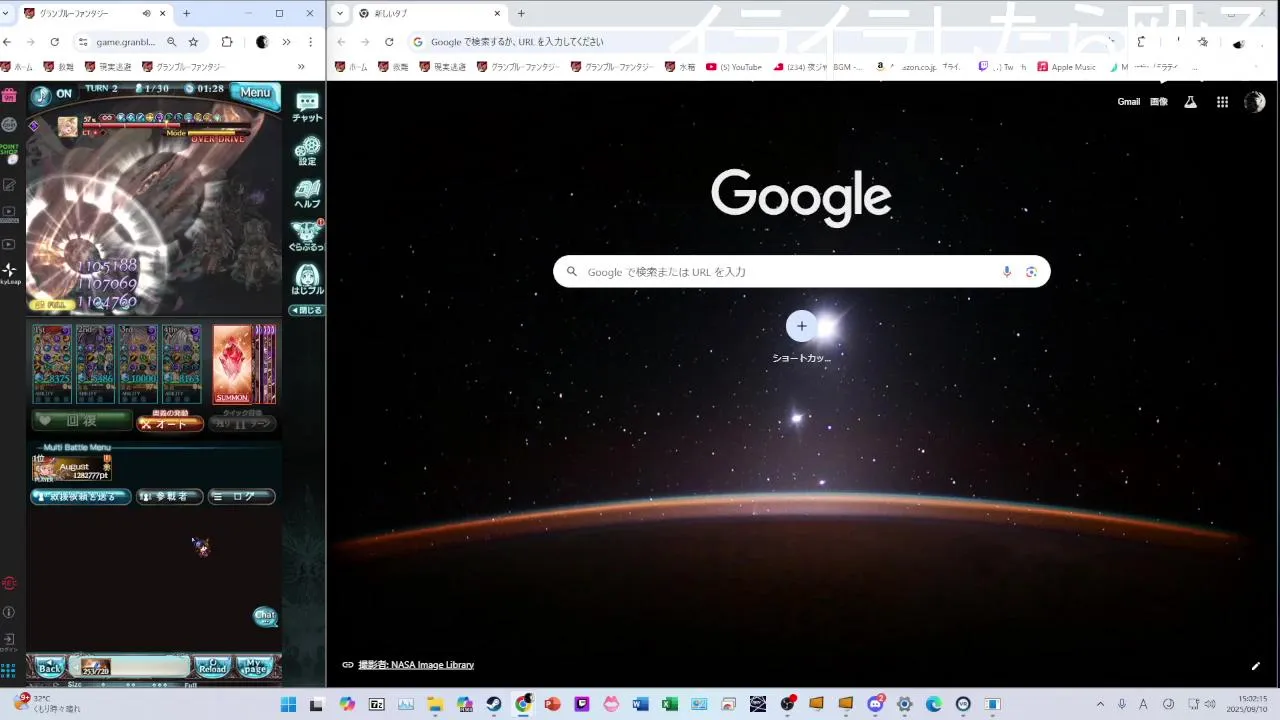Select the 2nd character ability card
Screen dimensions: 1280x720
pos(95,364)
